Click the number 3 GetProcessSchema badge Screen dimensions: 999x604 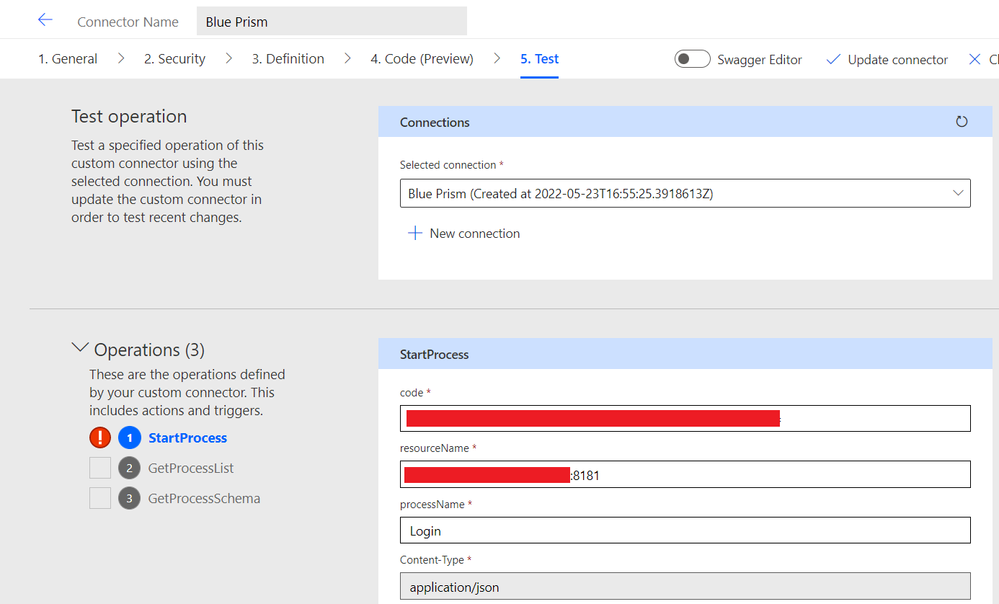pyautogui.click(x=129, y=498)
